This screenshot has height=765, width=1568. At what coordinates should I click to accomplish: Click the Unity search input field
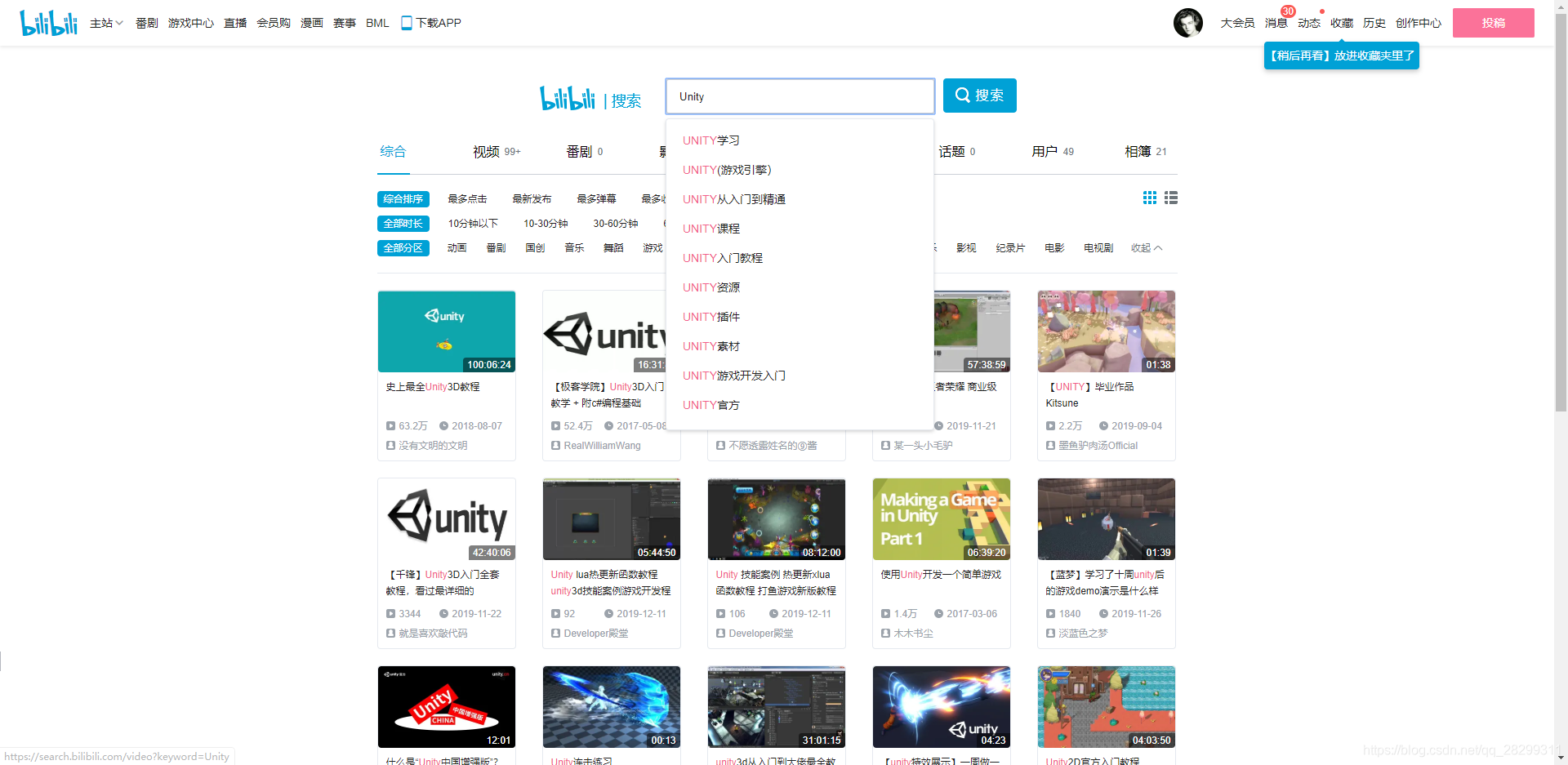[x=800, y=96]
